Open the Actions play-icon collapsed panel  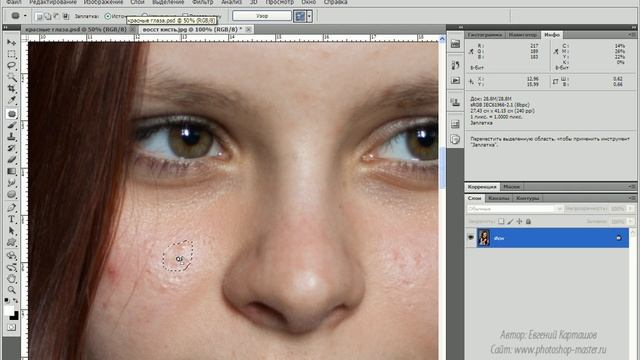(x=456, y=81)
